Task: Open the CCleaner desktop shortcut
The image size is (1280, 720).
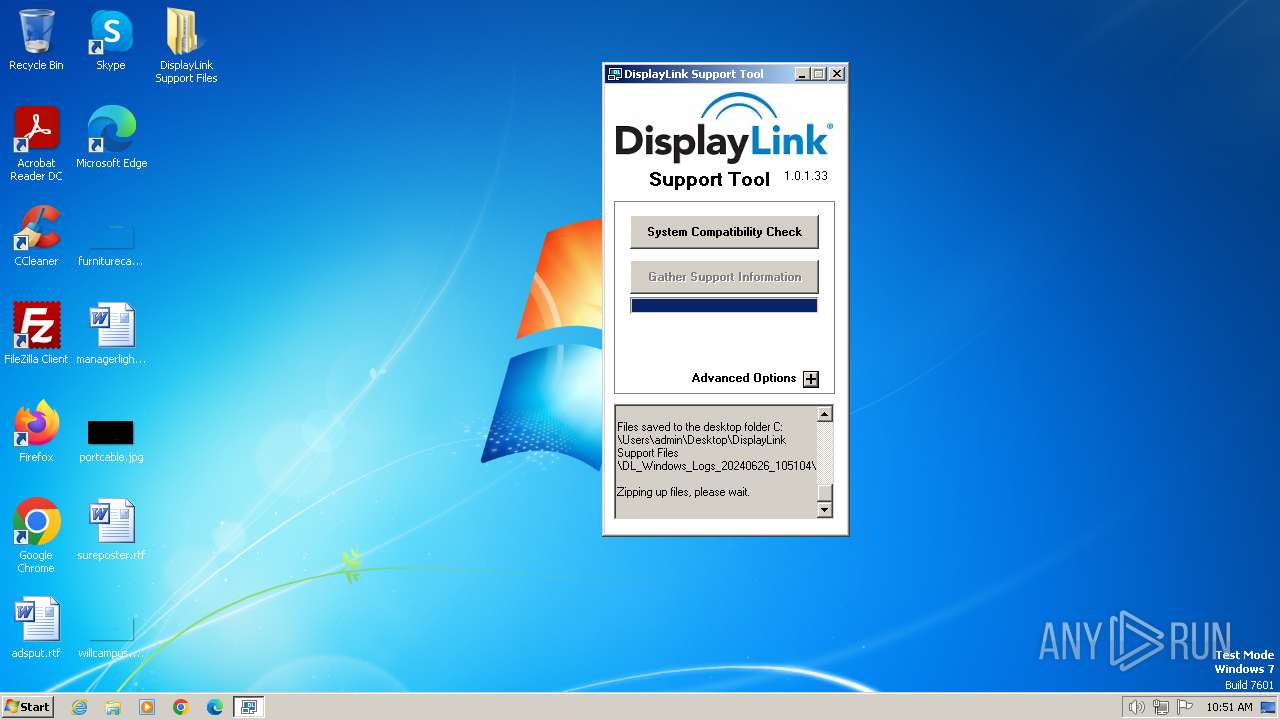Action: coord(36,236)
